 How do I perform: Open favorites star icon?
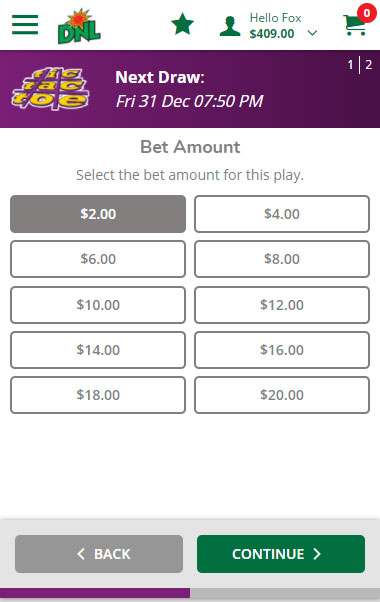[x=182, y=25]
